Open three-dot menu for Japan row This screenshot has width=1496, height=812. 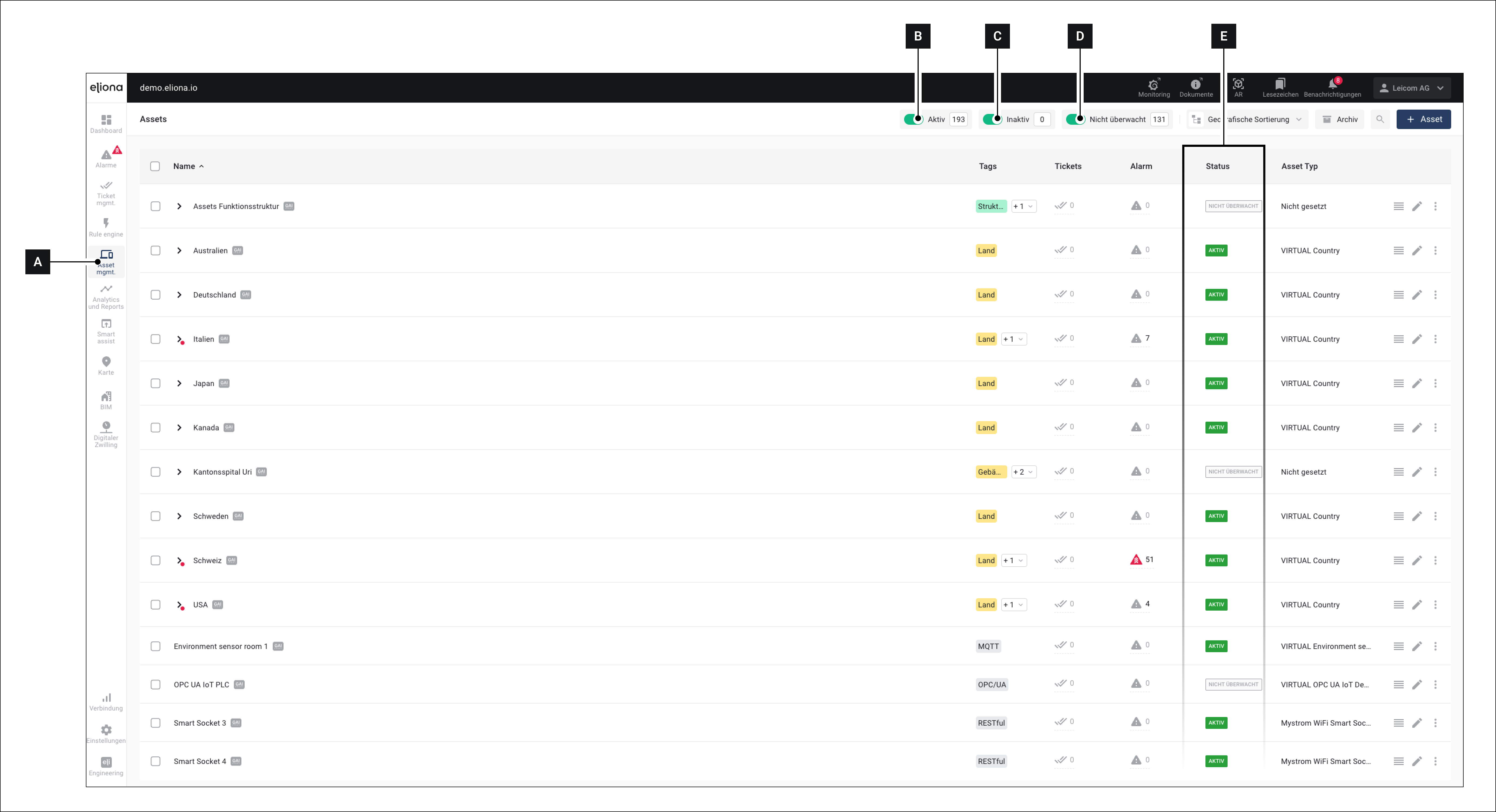pyautogui.click(x=1435, y=383)
